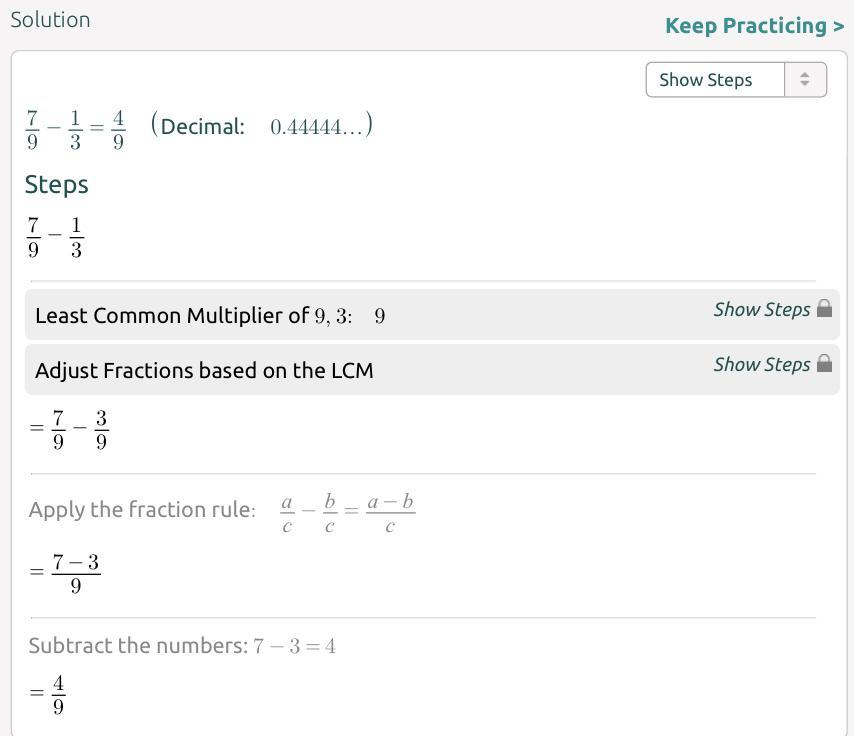
Task: Click the 7/9 − 3/9 expression
Action: tap(79, 429)
